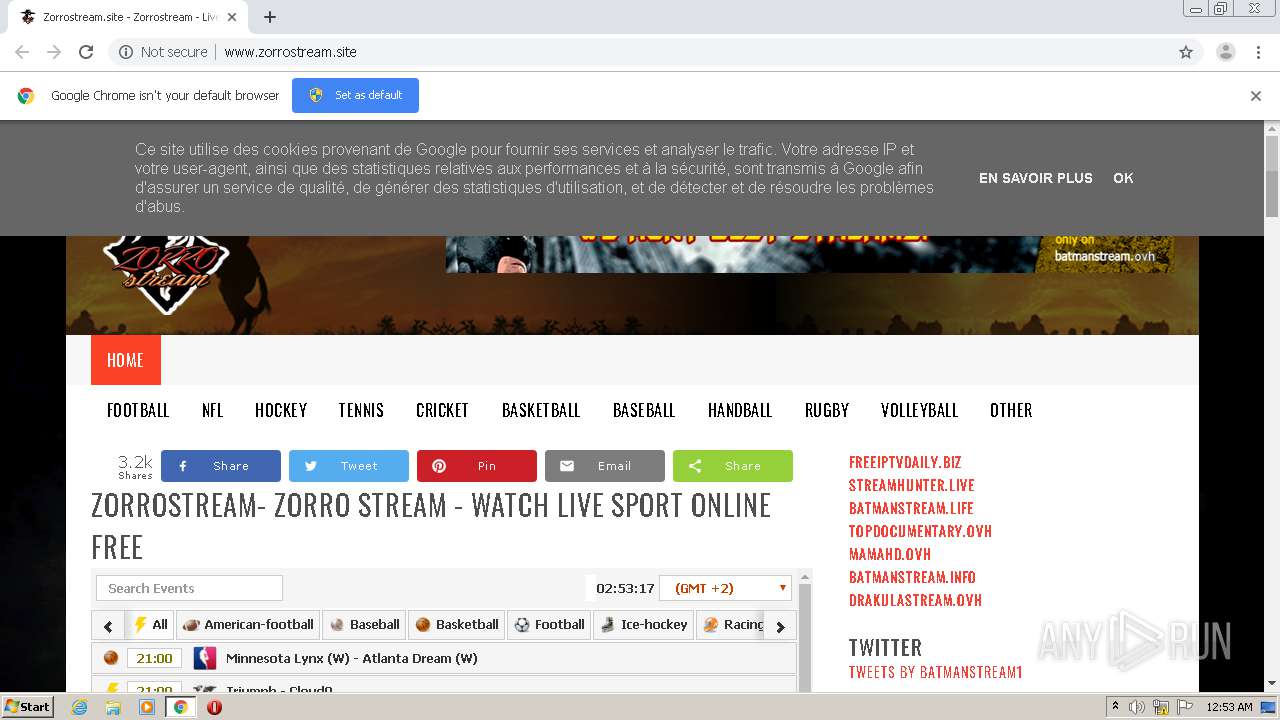Screen dimensions: 1280x720
Task: View the Not secure site info
Action: (x=163, y=52)
